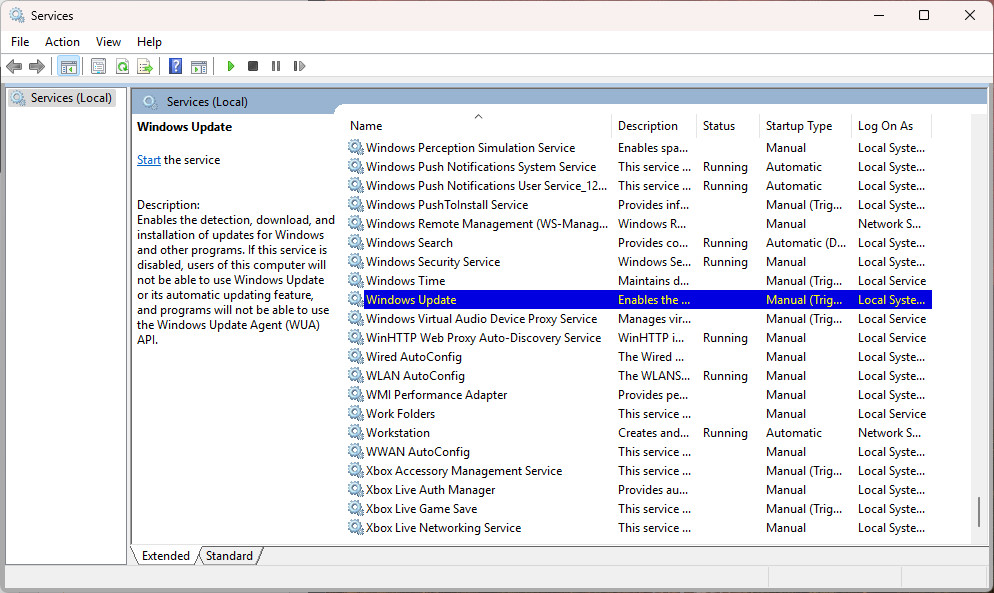Screen dimensions: 994x593
Task: Click the green Start Service play icon
Action: point(231,66)
